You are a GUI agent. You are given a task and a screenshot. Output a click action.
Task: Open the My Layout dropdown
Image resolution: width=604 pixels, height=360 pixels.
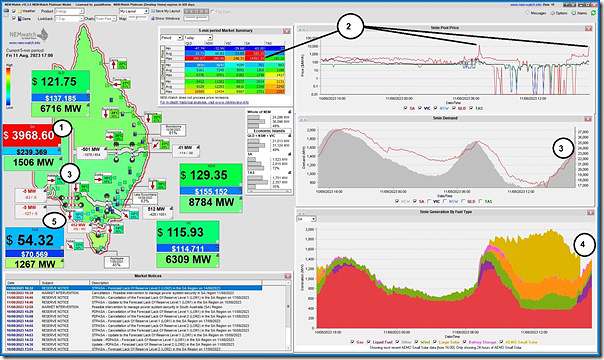134,12
